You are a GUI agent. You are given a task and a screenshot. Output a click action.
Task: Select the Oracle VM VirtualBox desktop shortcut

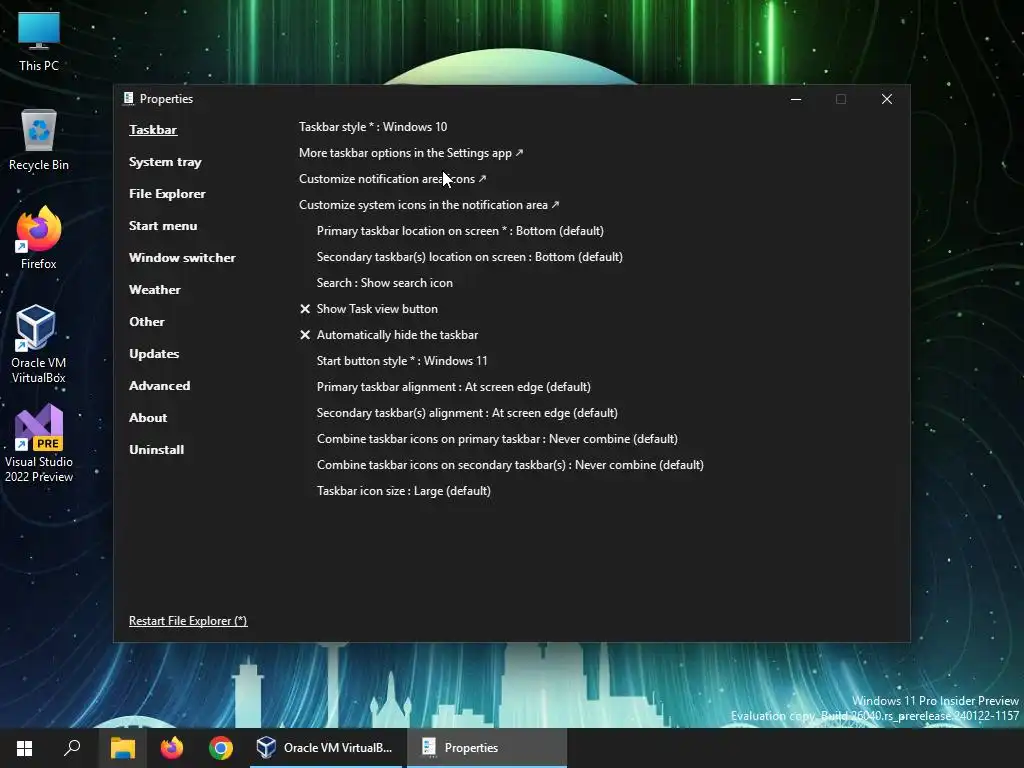coord(39,344)
